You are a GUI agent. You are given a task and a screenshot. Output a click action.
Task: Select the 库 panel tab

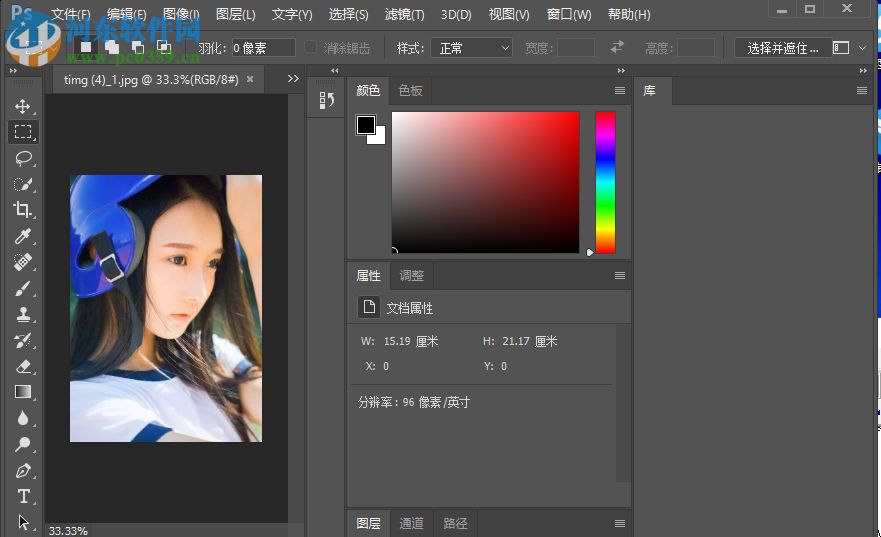coord(650,90)
